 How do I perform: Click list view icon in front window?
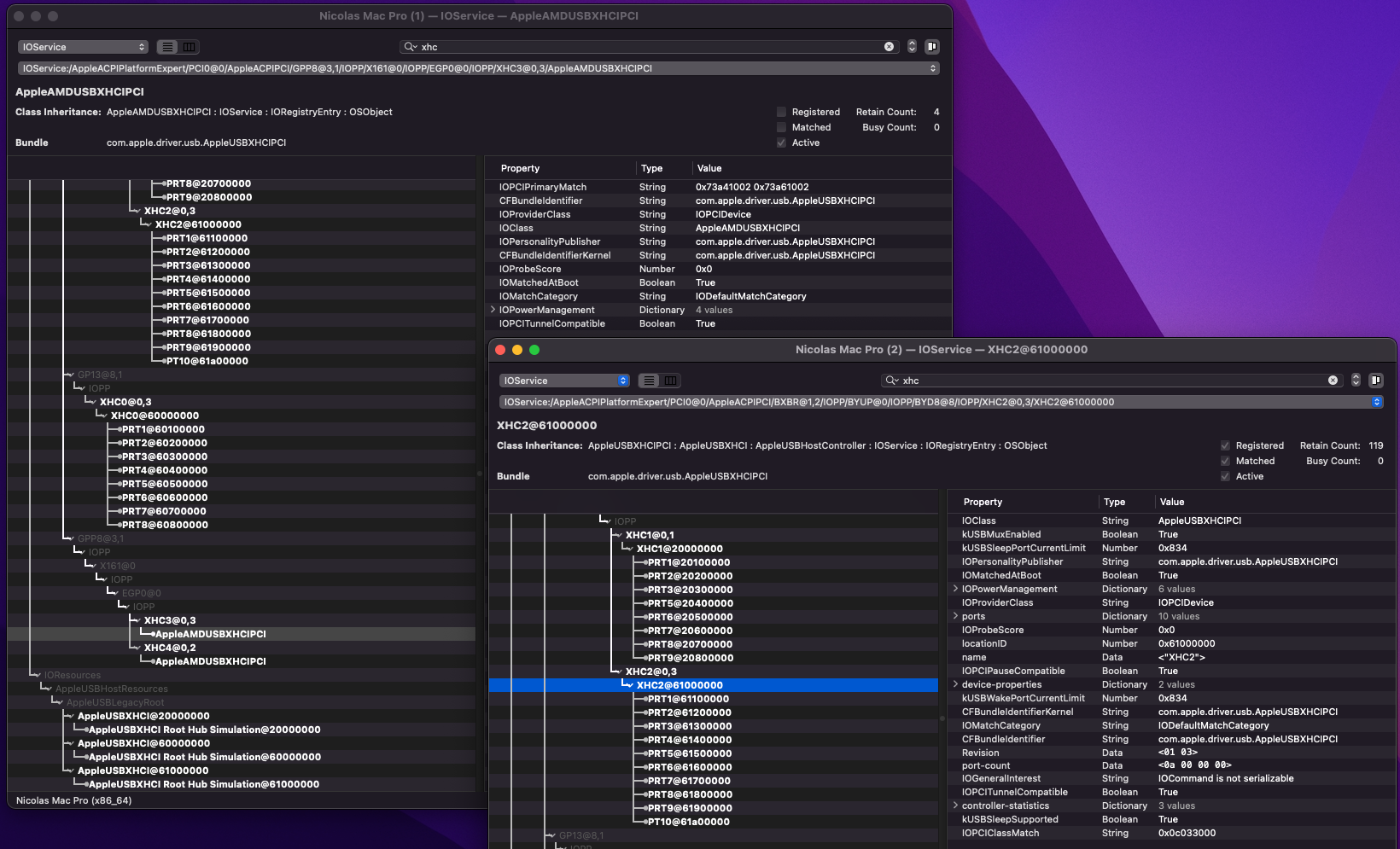pyautogui.click(x=650, y=381)
